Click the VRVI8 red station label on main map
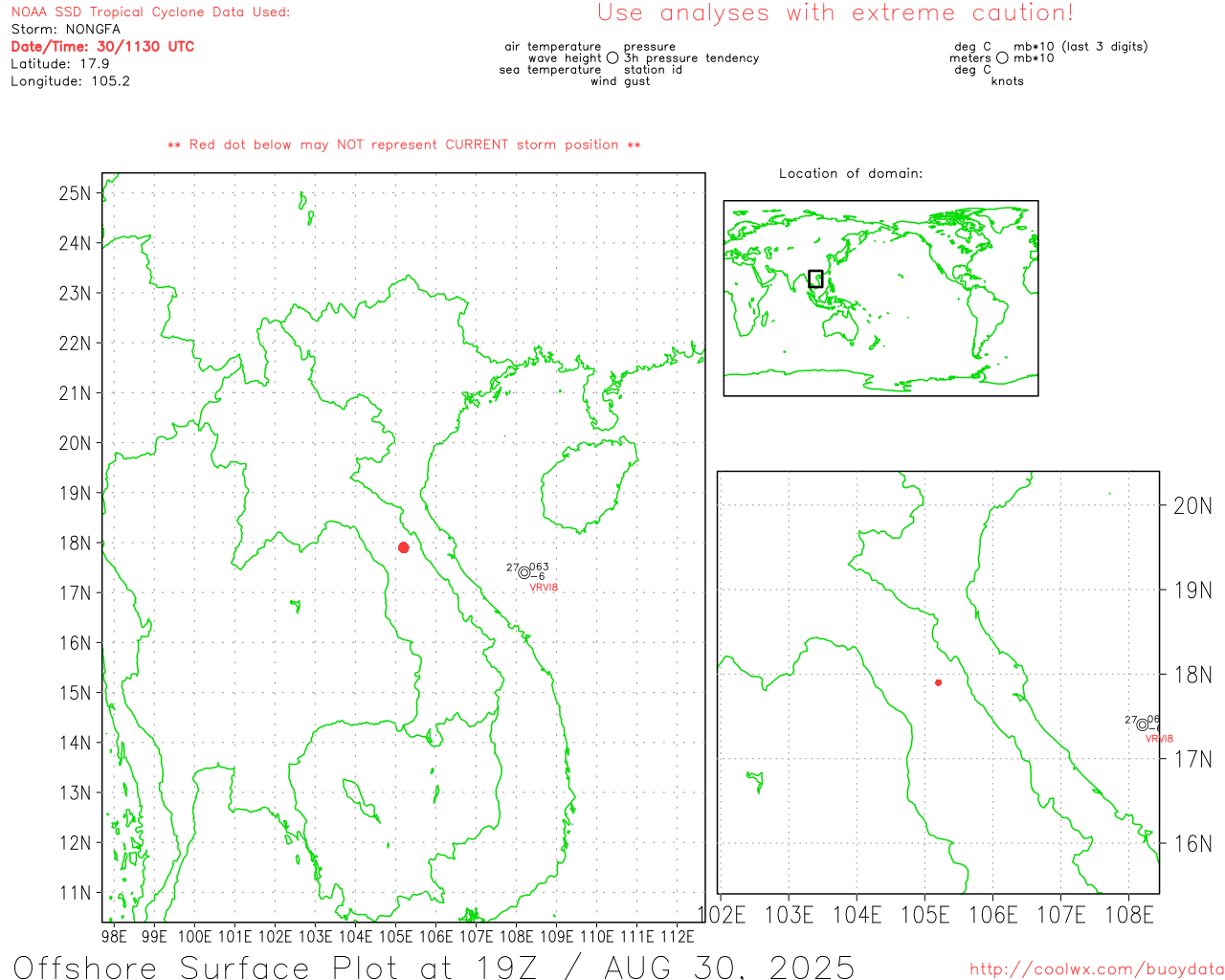This screenshot has height=980, width=1225. [x=544, y=588]
